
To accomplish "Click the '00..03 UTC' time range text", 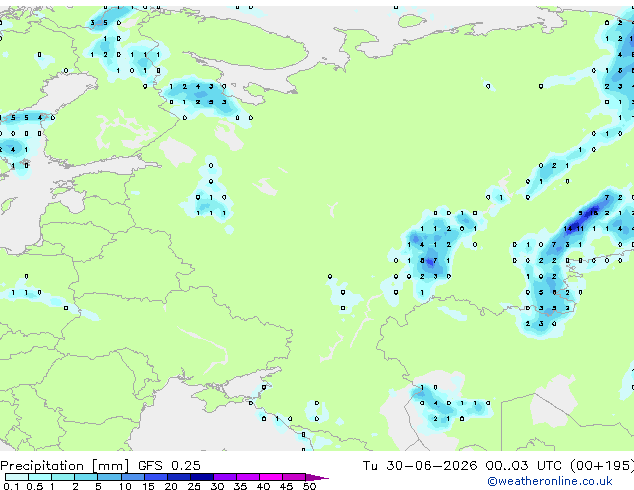I will [x=524, y=466].
